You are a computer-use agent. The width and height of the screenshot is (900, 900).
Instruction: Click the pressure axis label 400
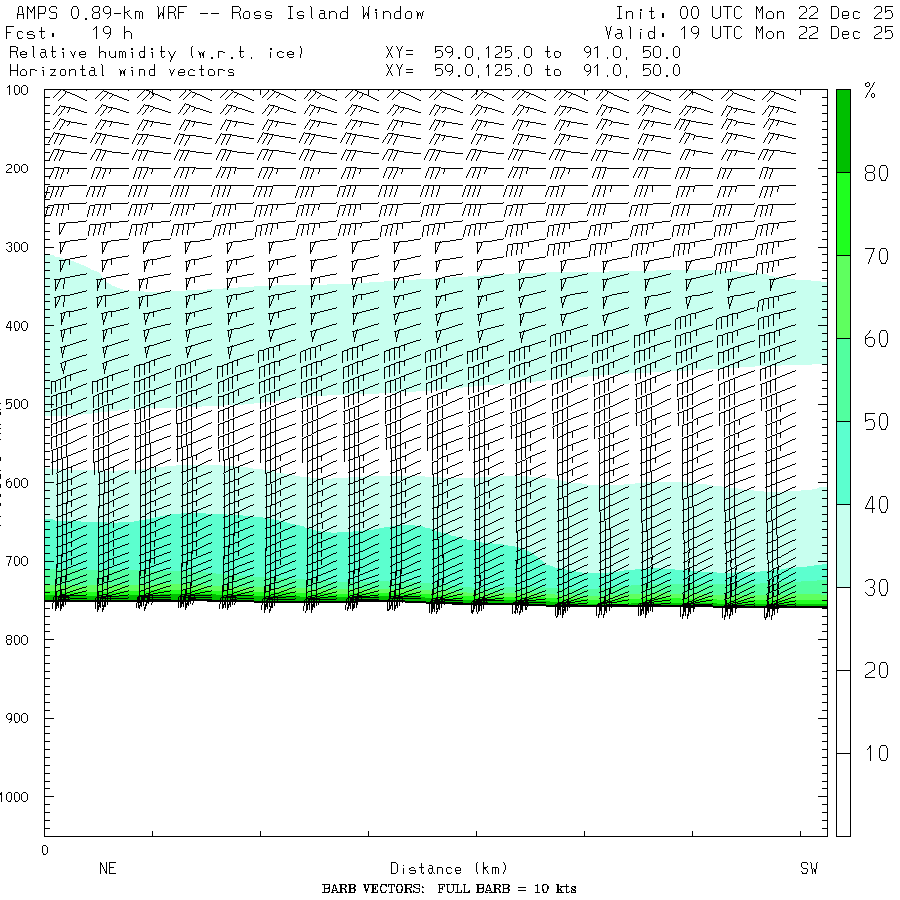coord(17,326)
